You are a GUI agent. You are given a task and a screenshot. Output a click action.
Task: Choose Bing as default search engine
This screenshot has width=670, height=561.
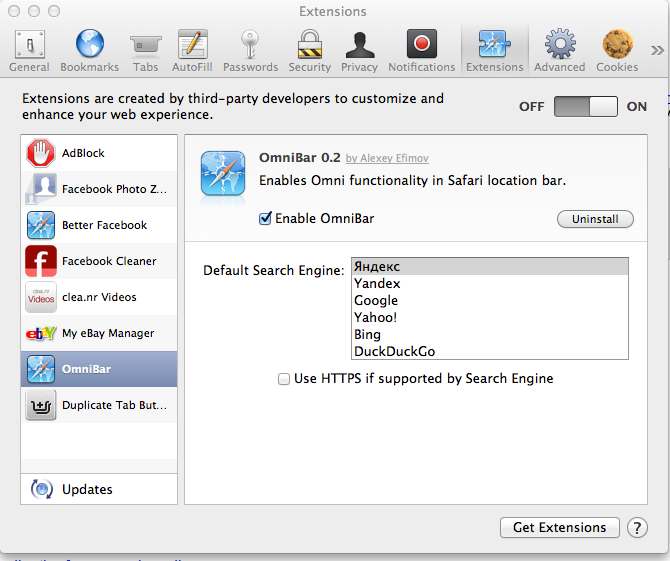click(490, 334)
